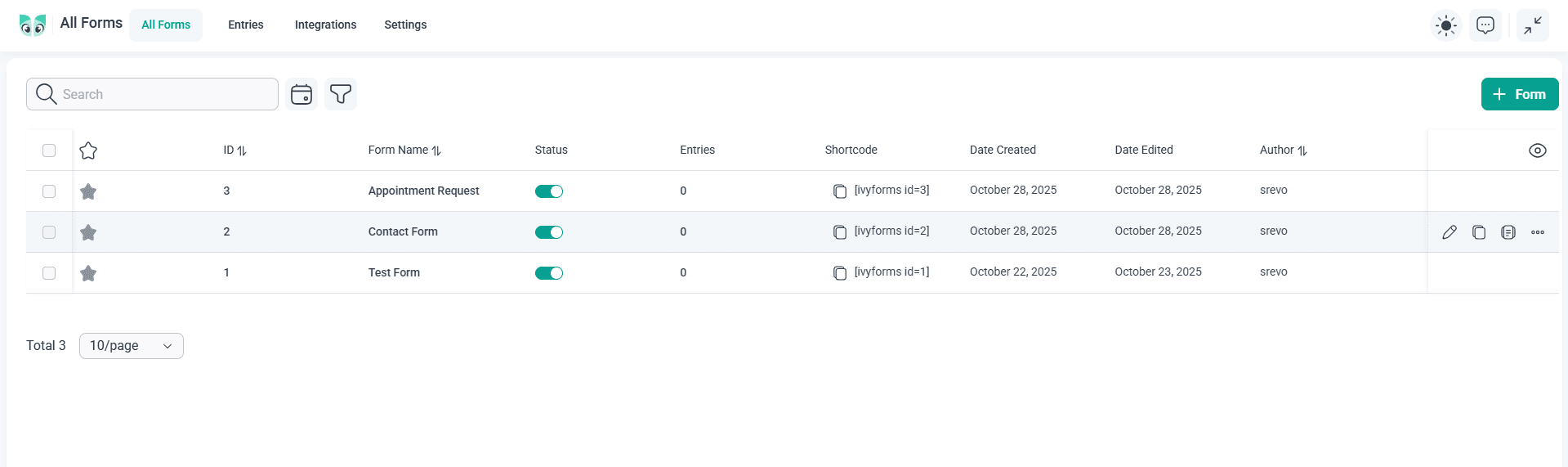Star the Test Form row
The height and width of the screenshot is (467, 1568).
point(88,273)
